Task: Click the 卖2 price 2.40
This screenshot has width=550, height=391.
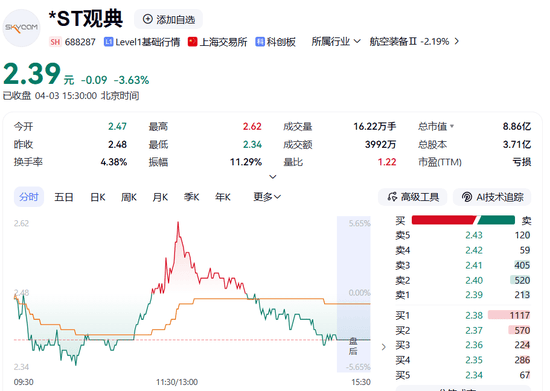Action: click(474, 280)
